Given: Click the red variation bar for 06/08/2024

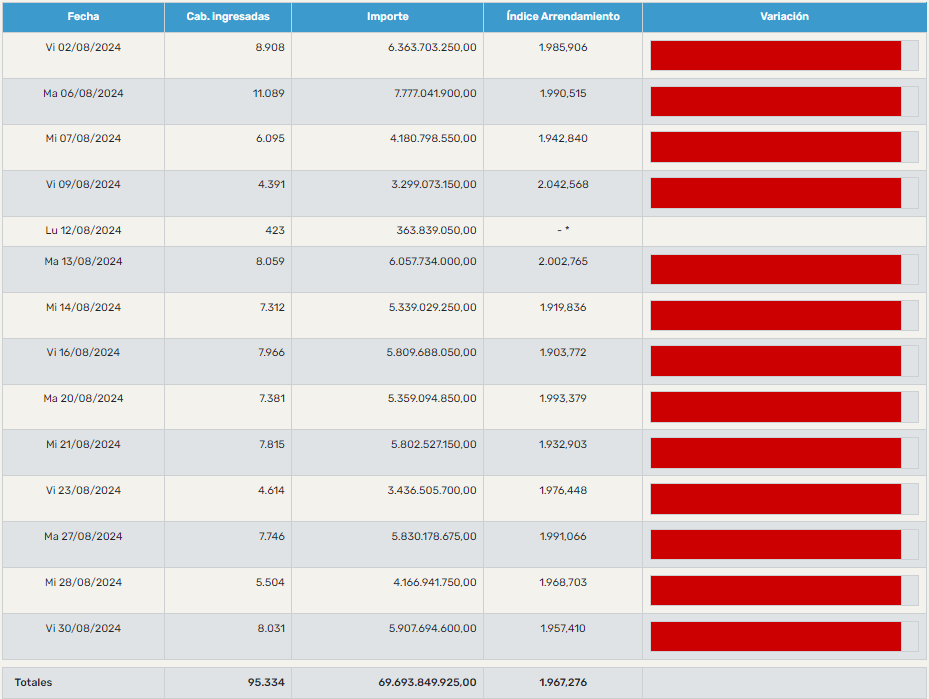Looking at the screenshot, I should pos(776,102).
